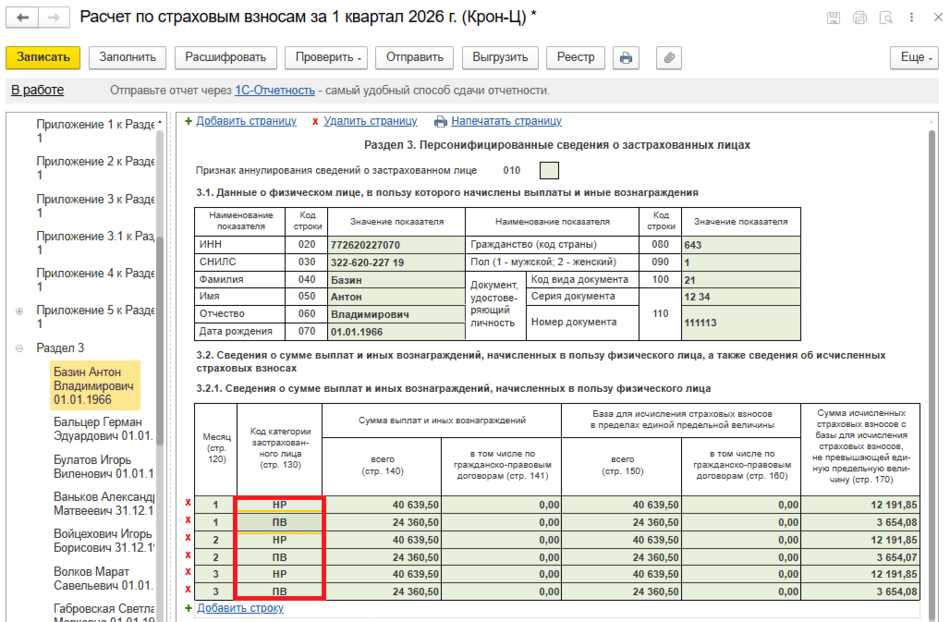
Task: Select Булатов Игорь Виленович in the tree
Action: (x=97, y=467)
